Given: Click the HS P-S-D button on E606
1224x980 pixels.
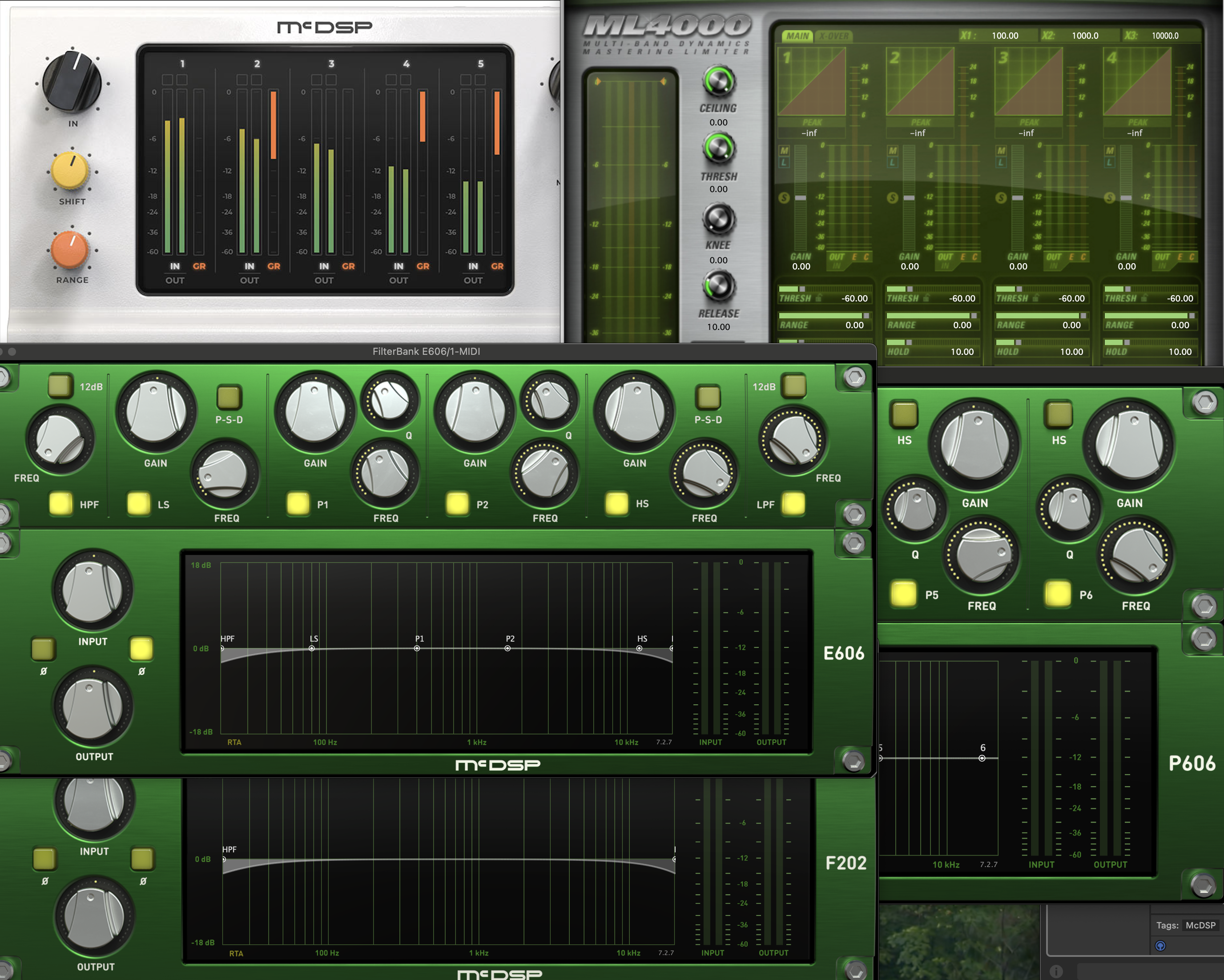Looking at the screenshot, I should [708, 397].
